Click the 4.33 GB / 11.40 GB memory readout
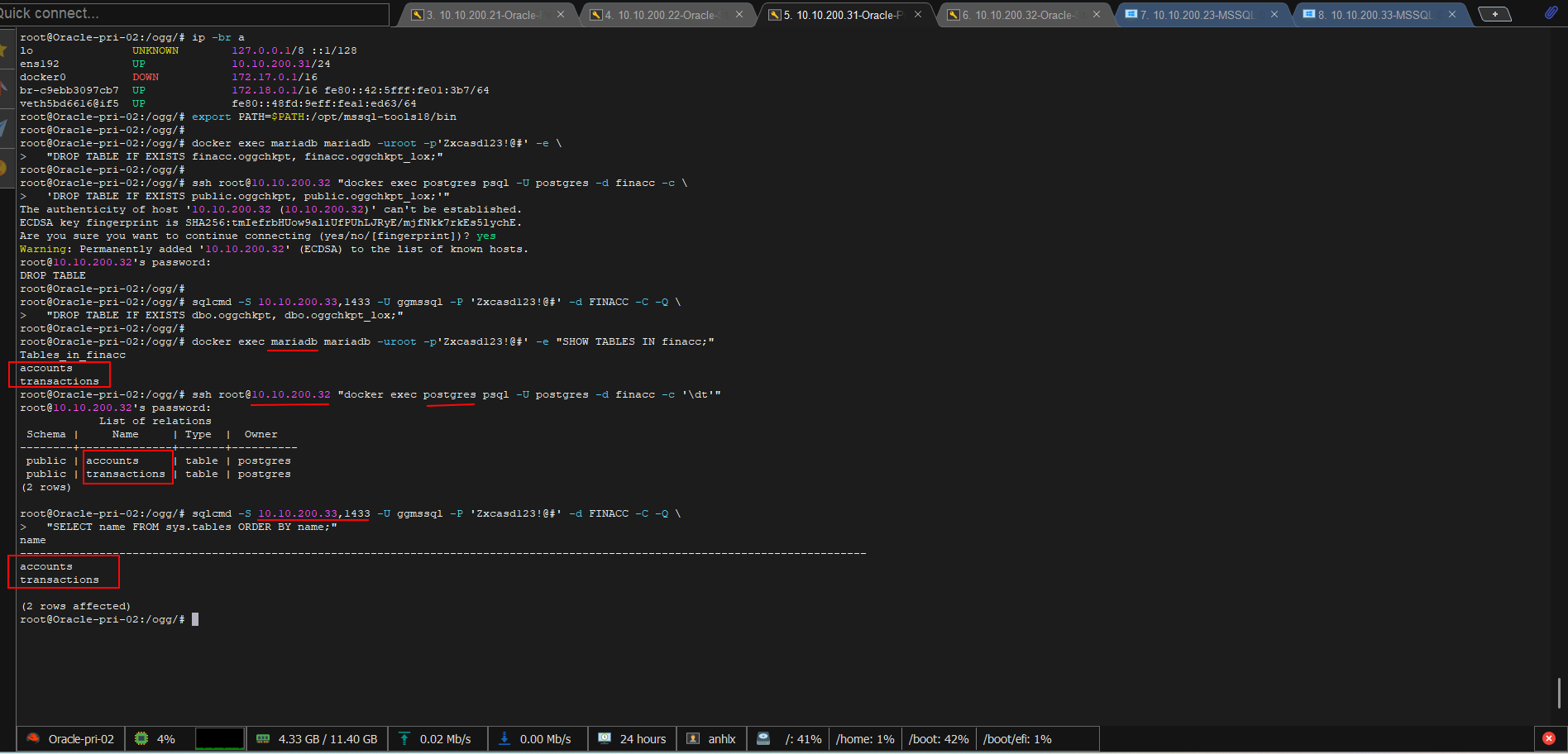The width and height of the screenshot is (1568, 754). point(327,739)
